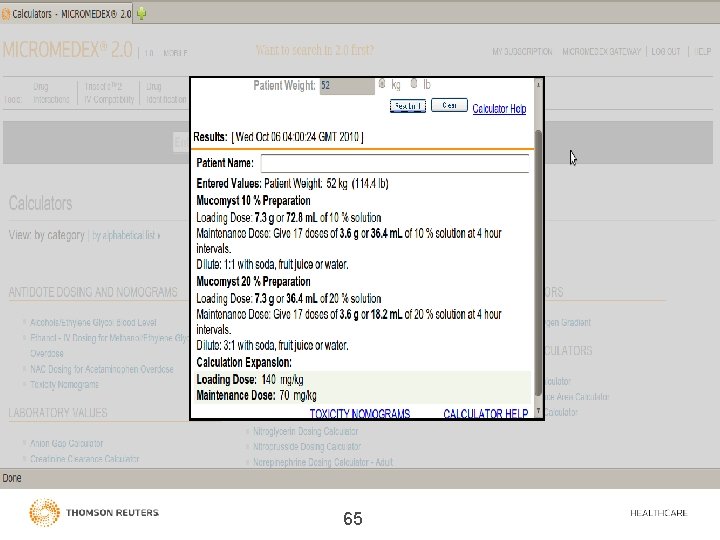Click the popup scrollbar down arrow
The width and height of the screenshot is (720, 540).
[539, 411]
